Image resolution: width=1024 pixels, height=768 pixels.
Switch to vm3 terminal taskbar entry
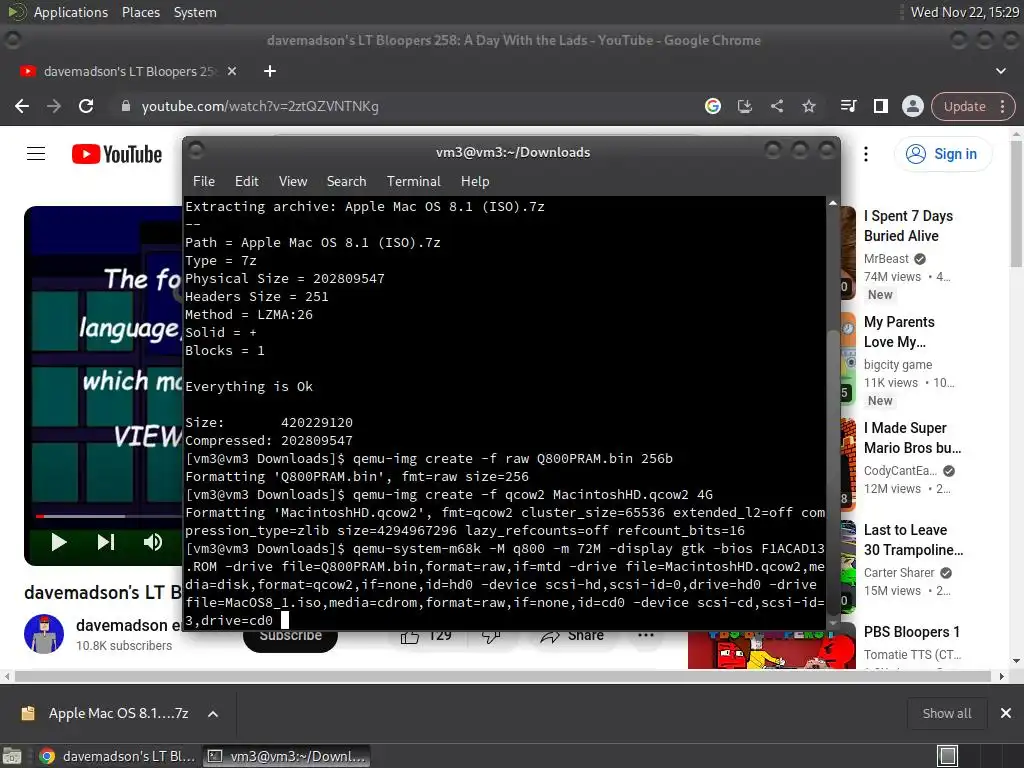tap(287, 756)
